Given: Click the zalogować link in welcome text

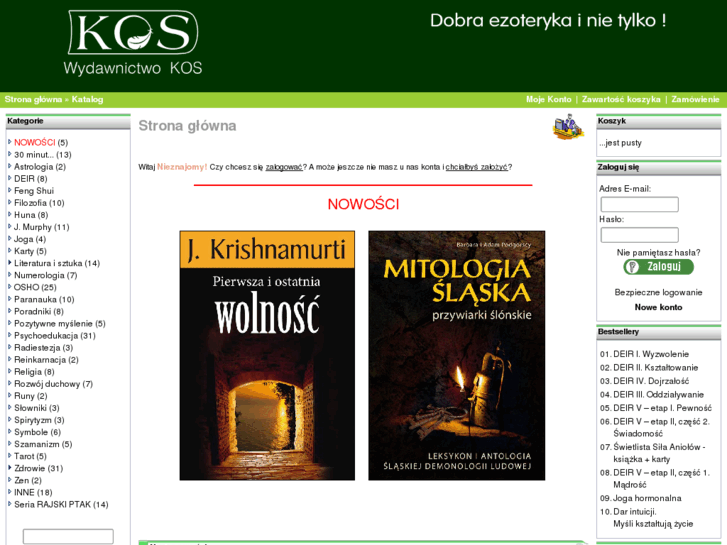Looking at the screenshot, I should tap(284, 167).
